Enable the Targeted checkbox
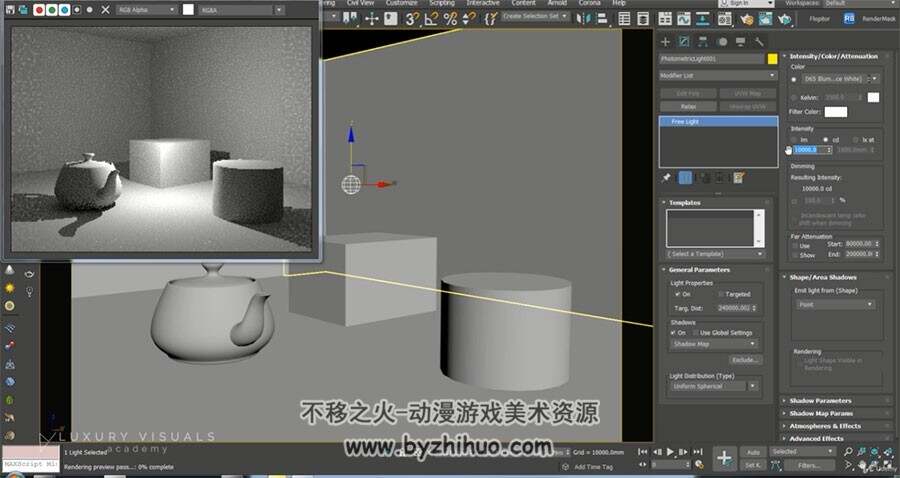The height and width of the screenshot is (478, 900). pos(721,294)
